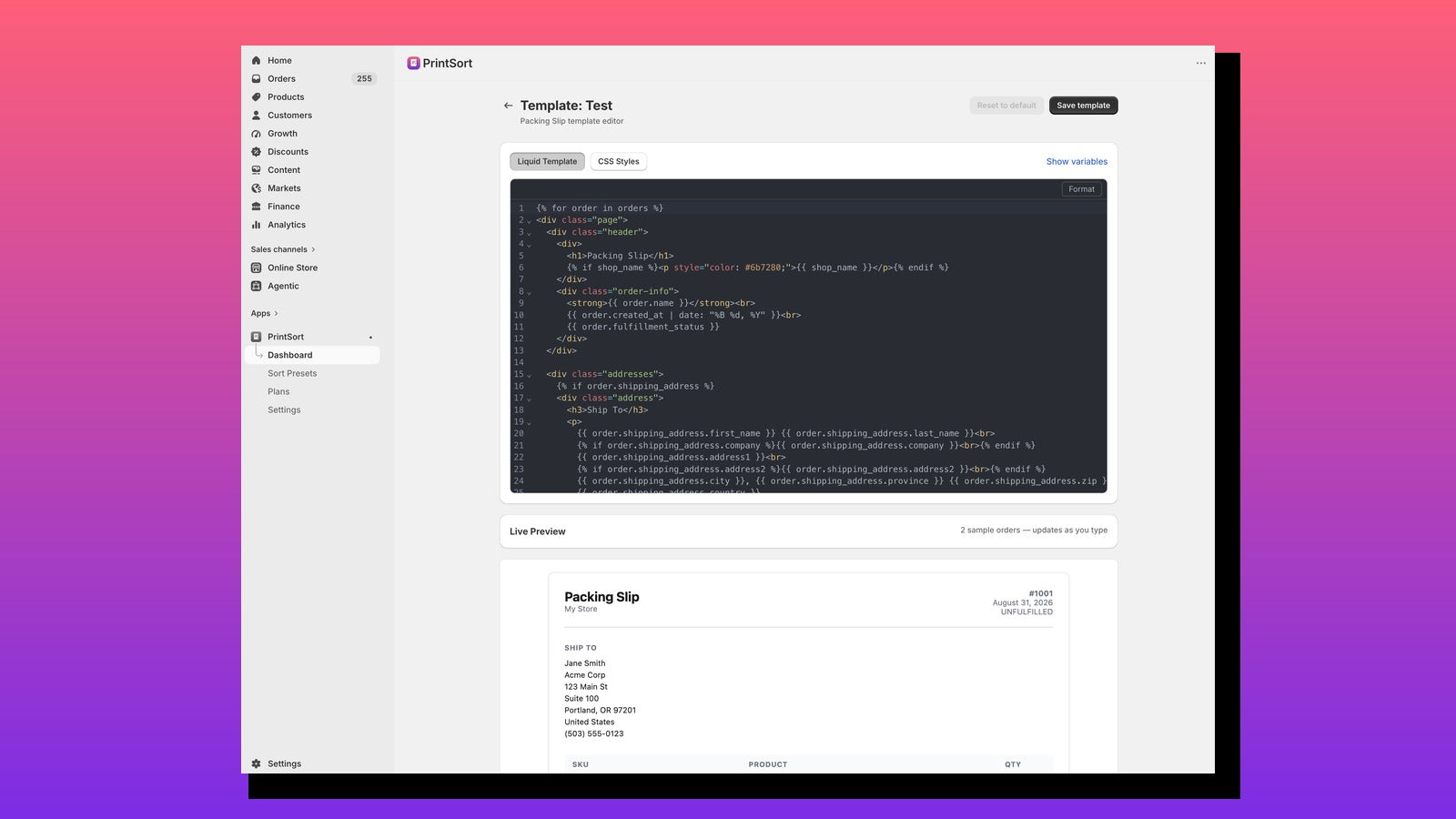Open the three-dot menu at top right
Viewport: 1456px width, 819px height.
coord(1200,63)
